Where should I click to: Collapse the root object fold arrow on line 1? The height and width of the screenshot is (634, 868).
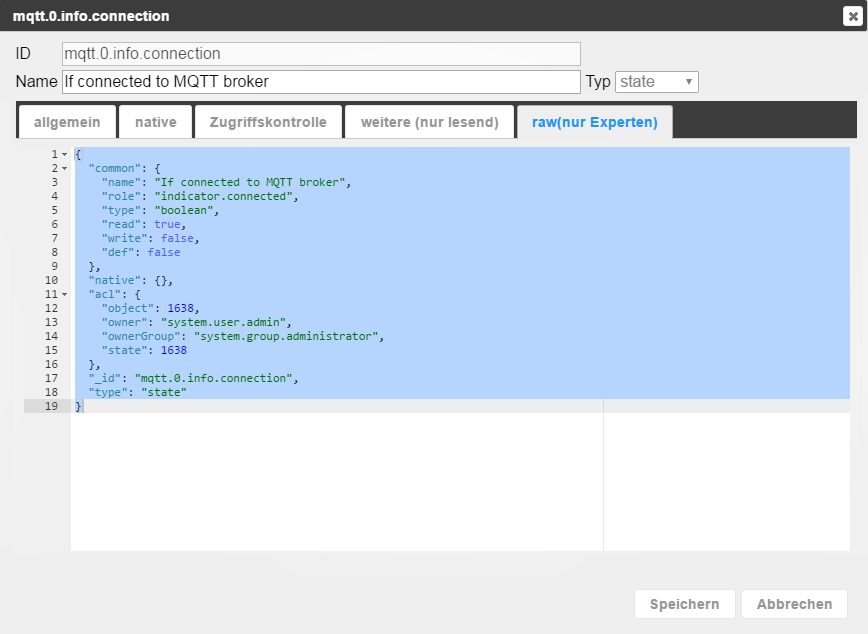(64, 154)
